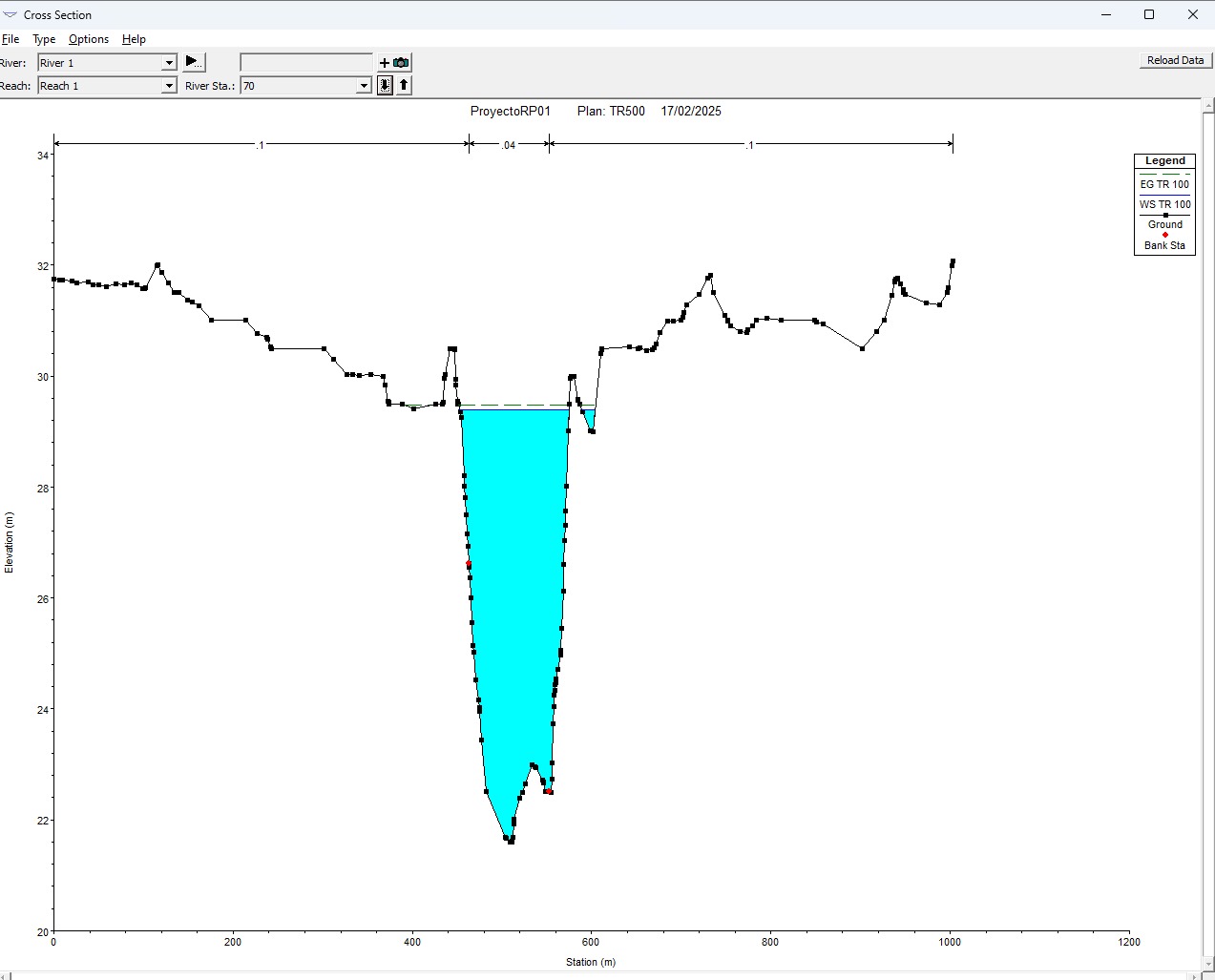Move to the downstream river station arrow

point(385,85)
